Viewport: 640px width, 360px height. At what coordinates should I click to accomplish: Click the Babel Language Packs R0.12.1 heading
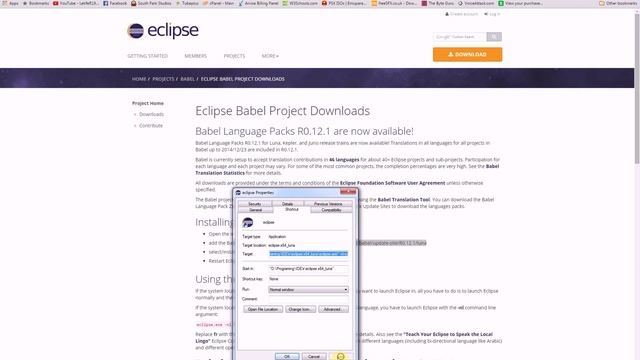click(304, 131)
